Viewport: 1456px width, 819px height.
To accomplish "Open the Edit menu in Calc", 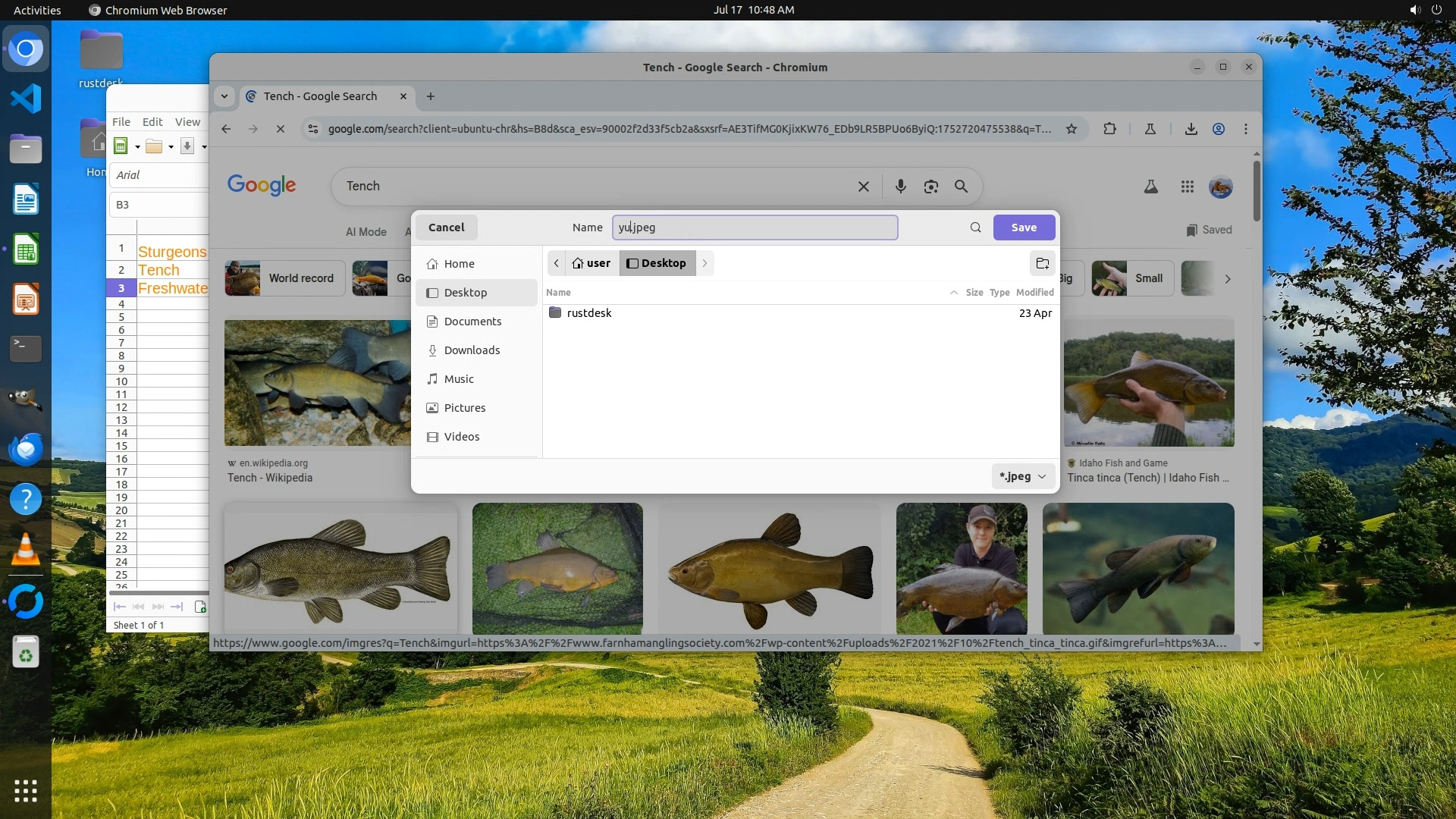I will 152,122.
